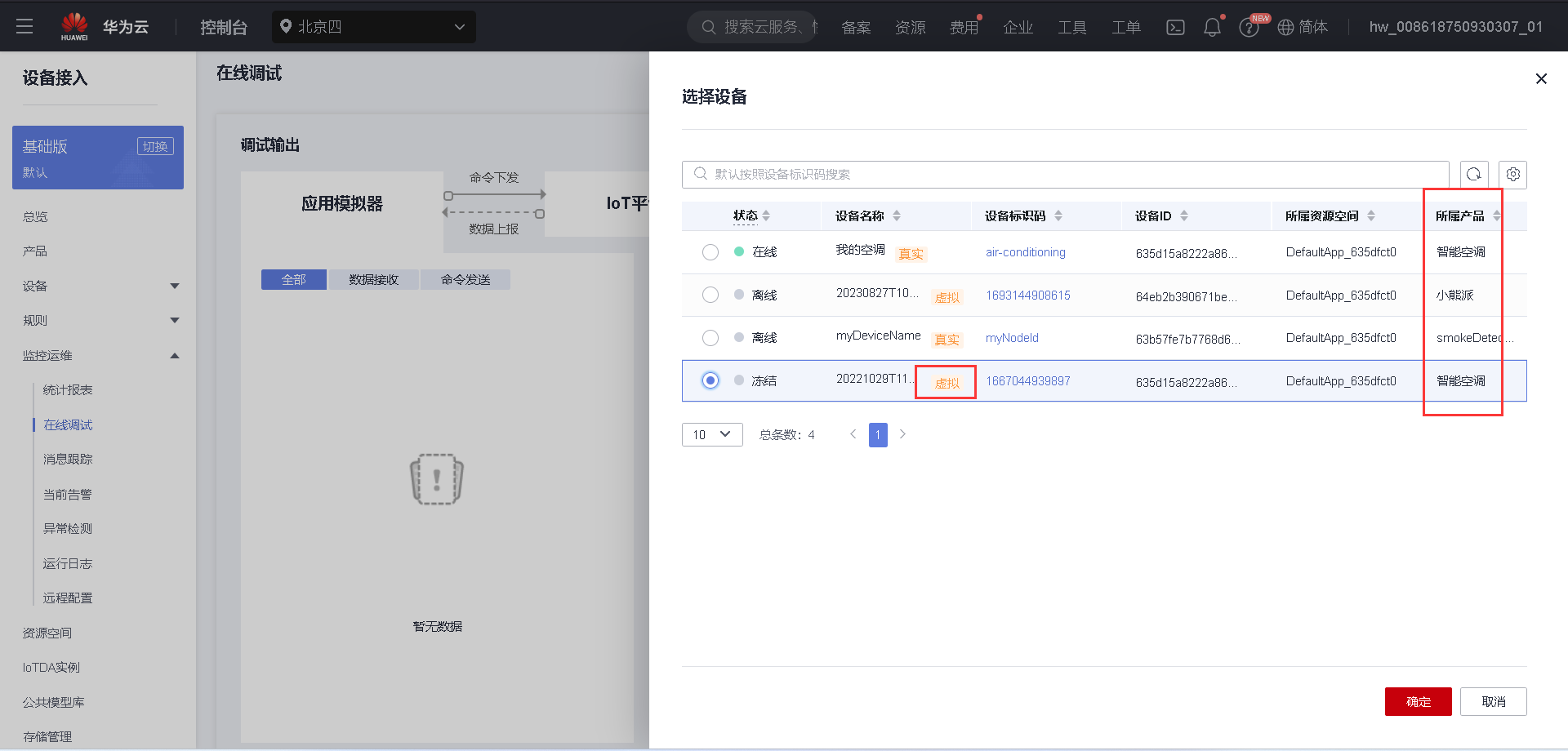
Task: Click 控制台 in the top menu
Action: tap(224, 26)
